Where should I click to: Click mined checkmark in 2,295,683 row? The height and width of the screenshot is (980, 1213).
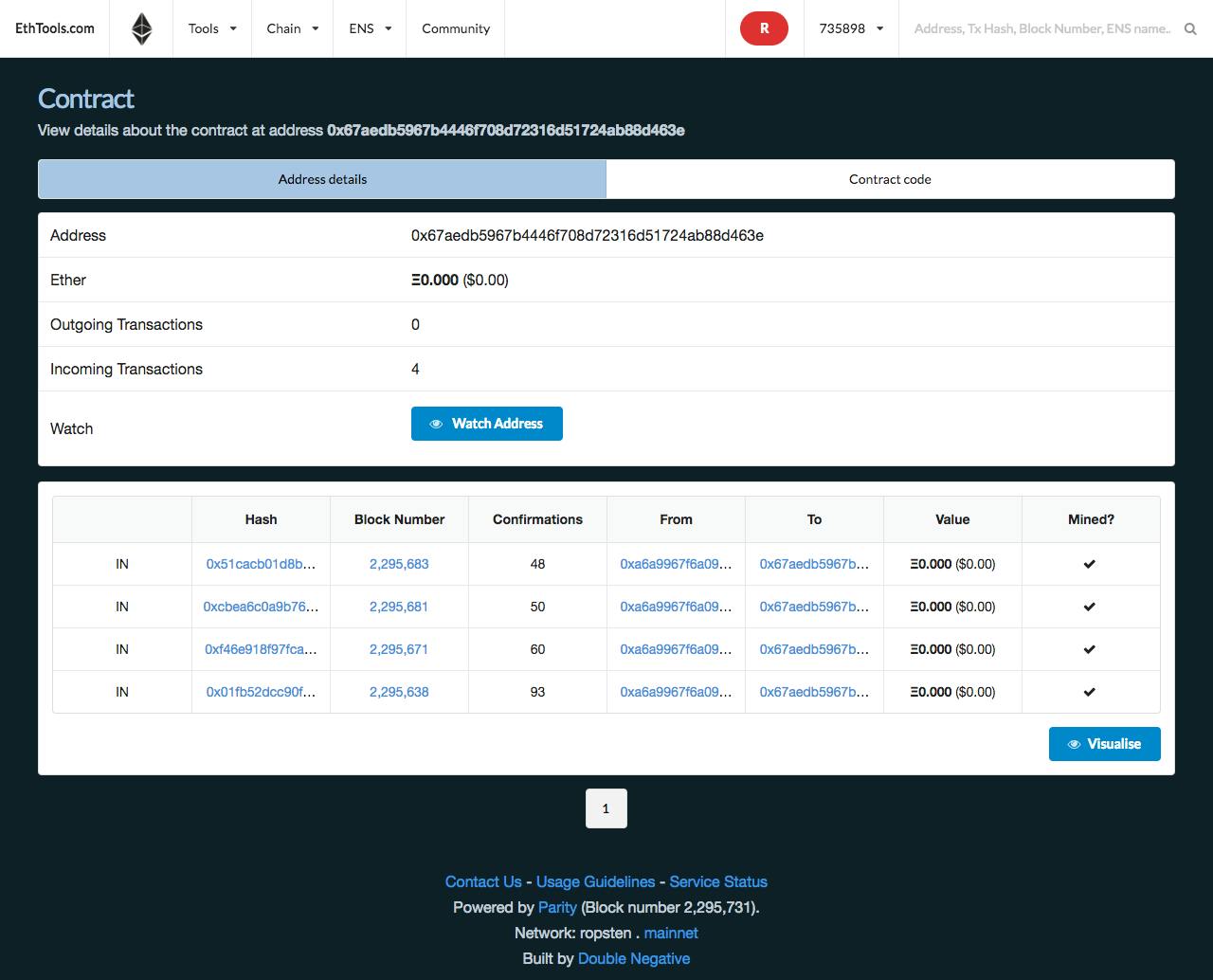click(x=1090, y=564)
